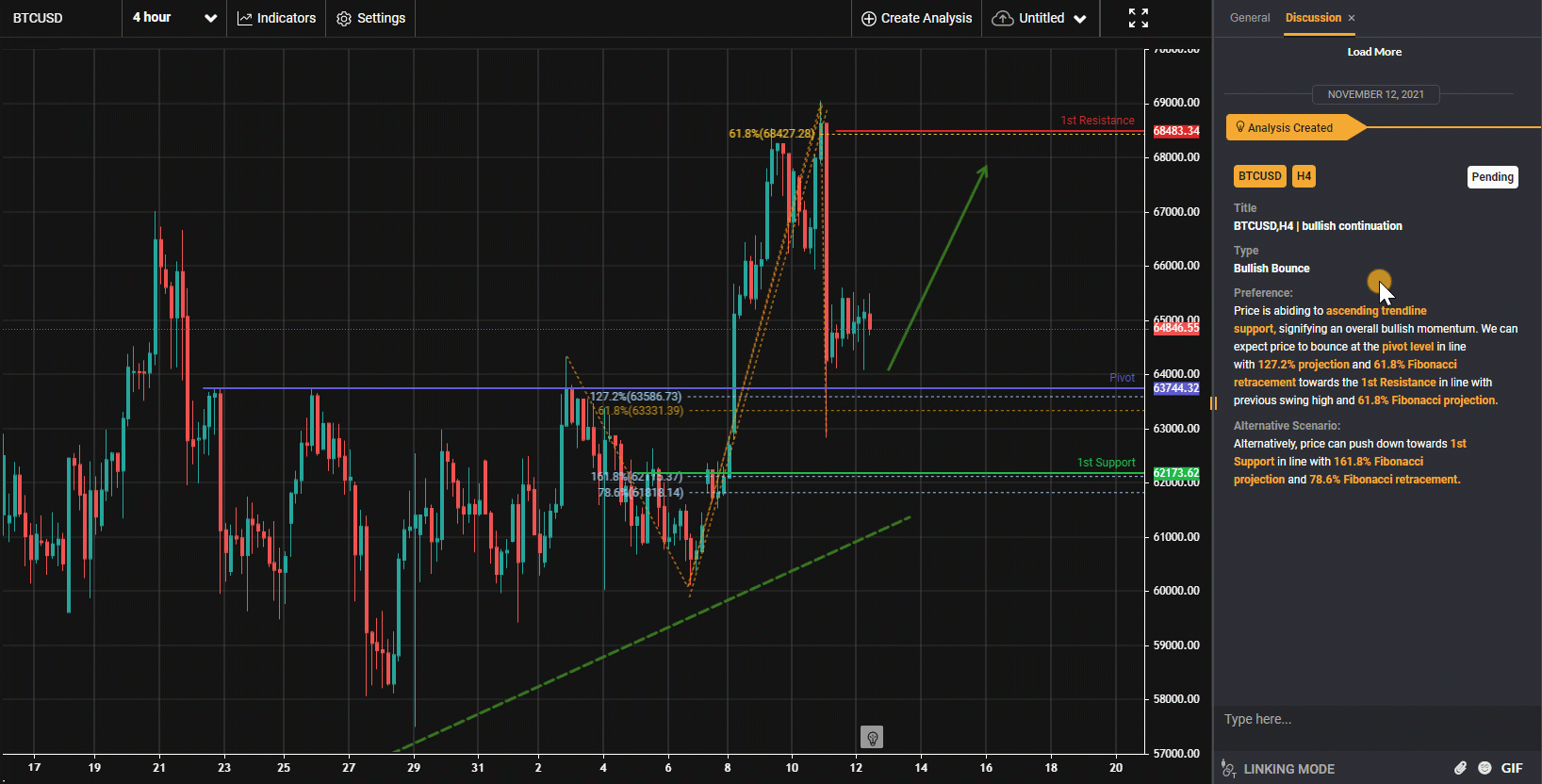This screenshot has height=784, width=1542.
Task: Expand the 4 hour timeframe dropdown
Action: (x=174, y=18)
